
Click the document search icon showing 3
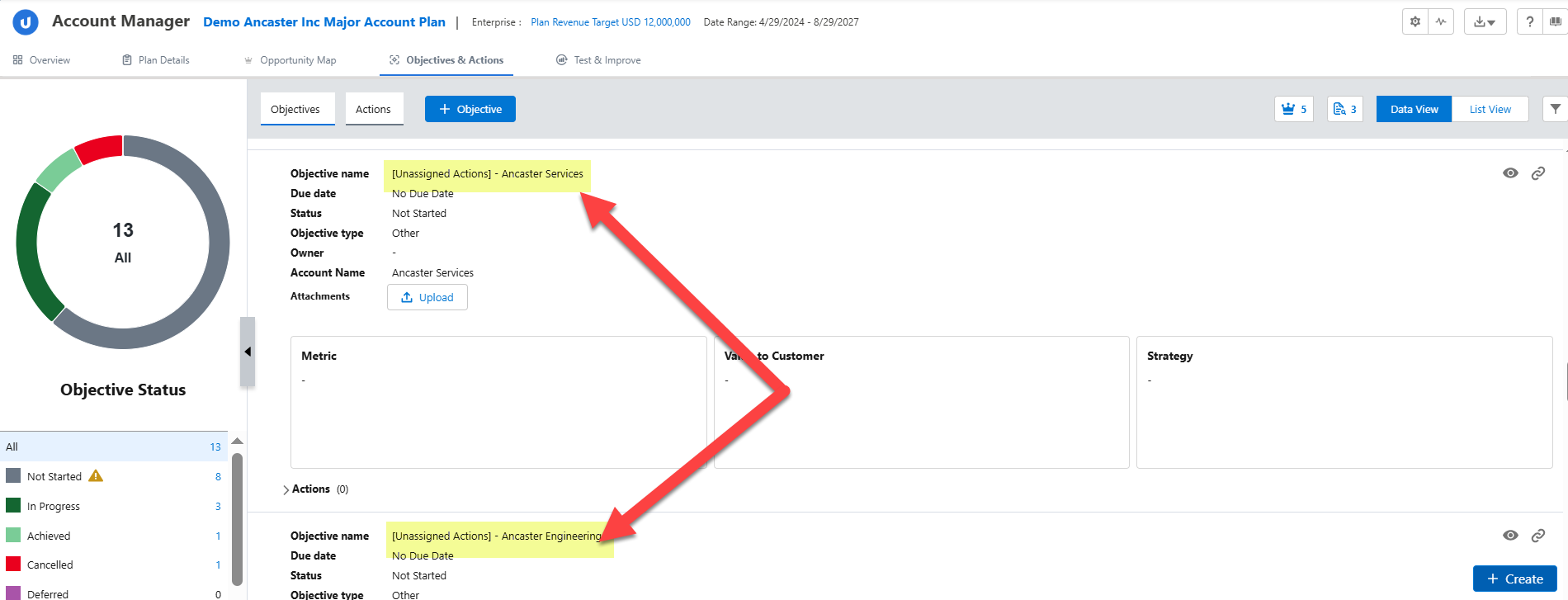[x=1344, y=109]
